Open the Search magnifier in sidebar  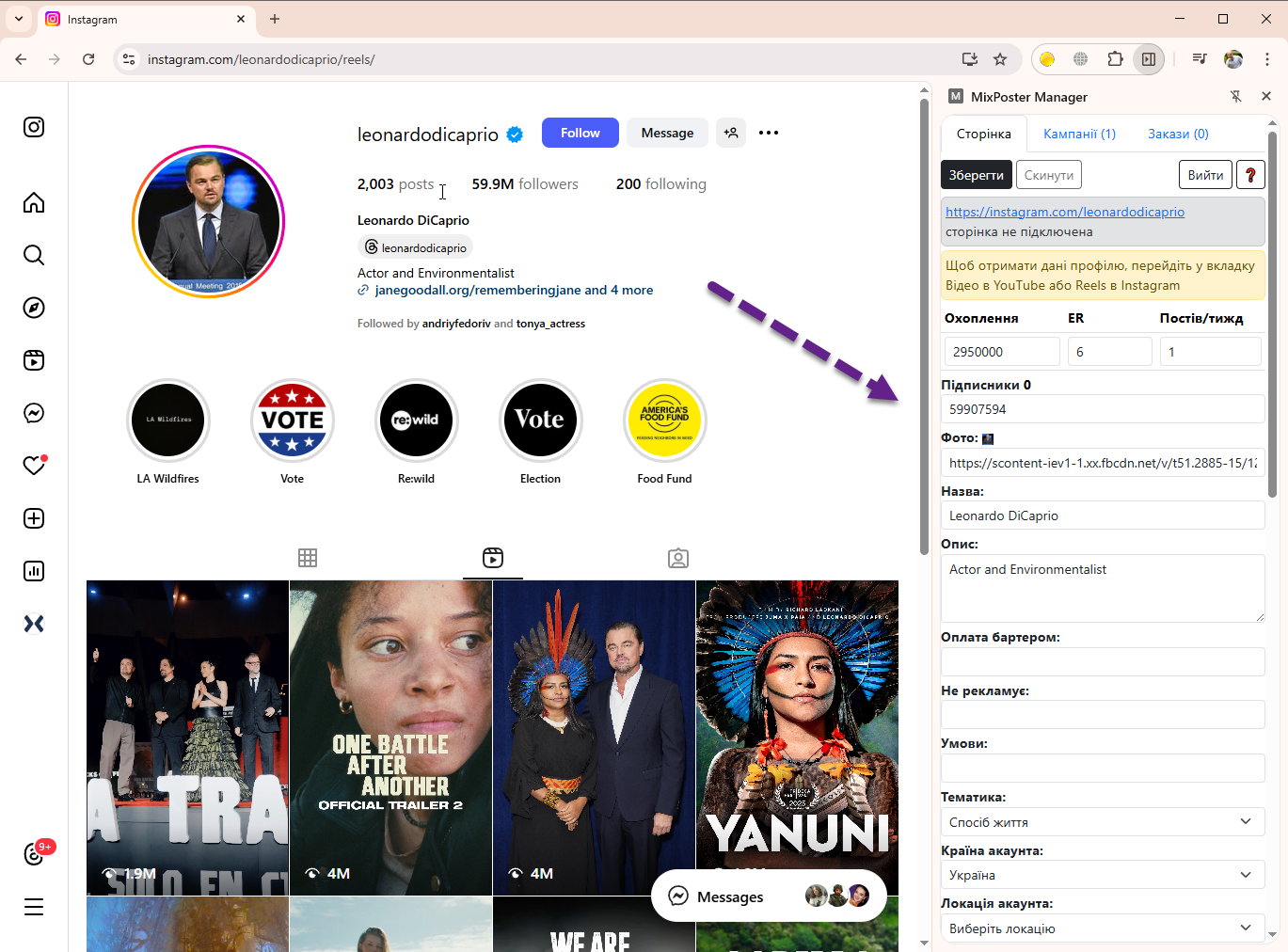coord(34,255)
